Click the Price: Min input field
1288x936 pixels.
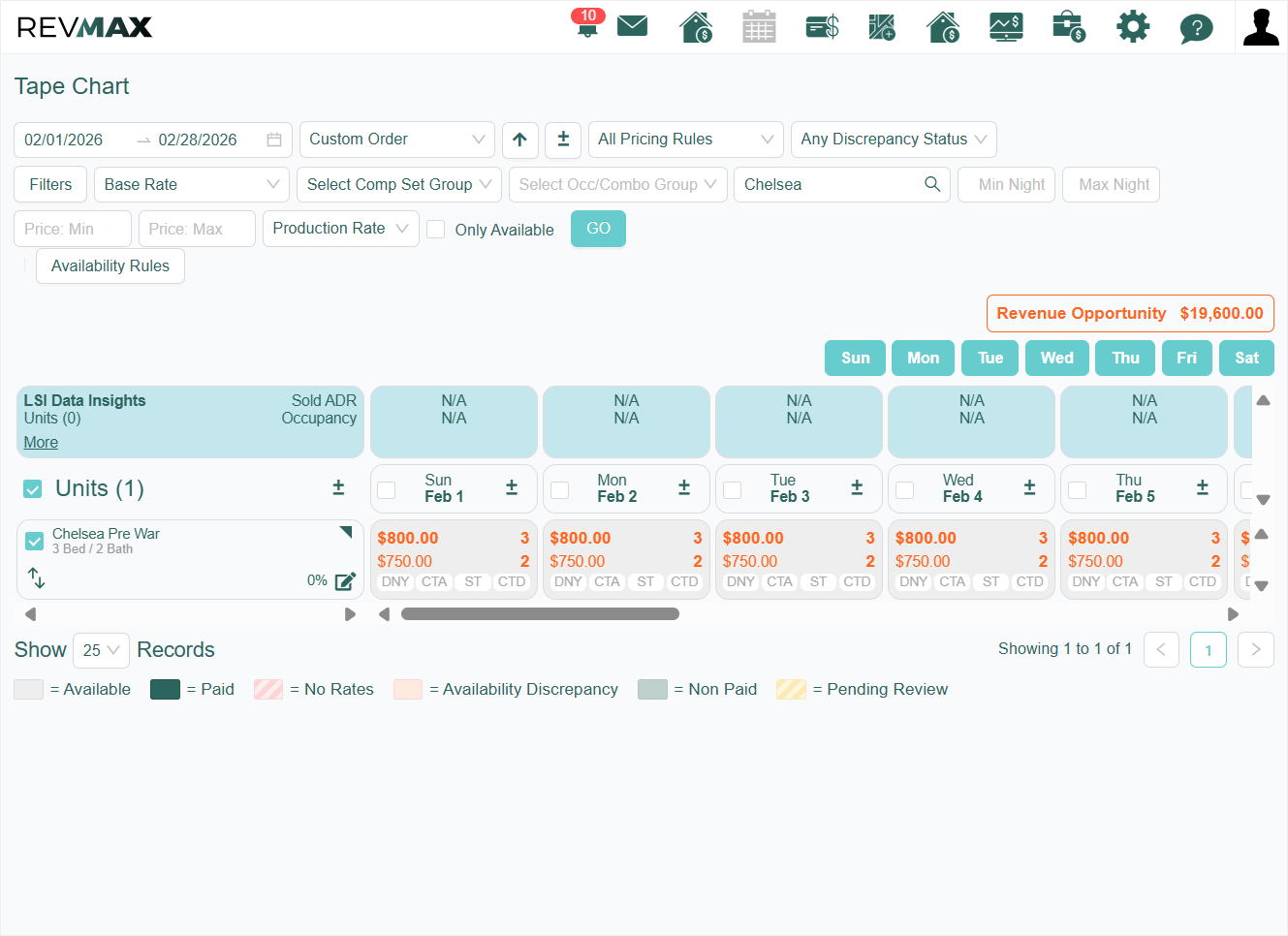[x=73, y=229]
